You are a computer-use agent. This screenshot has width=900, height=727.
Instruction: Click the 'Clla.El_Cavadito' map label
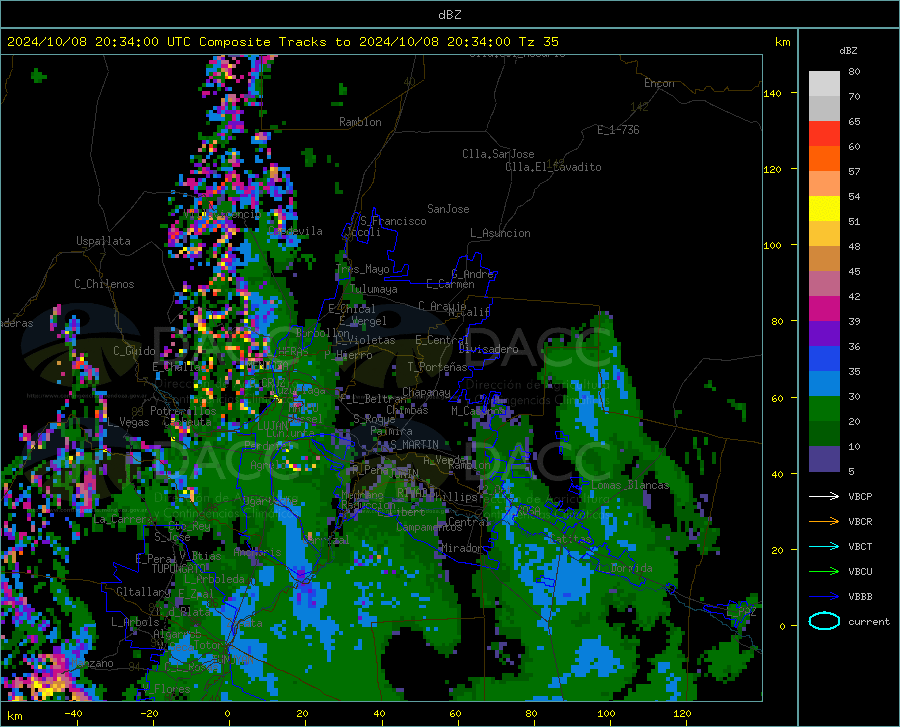[x=553, y=167]
